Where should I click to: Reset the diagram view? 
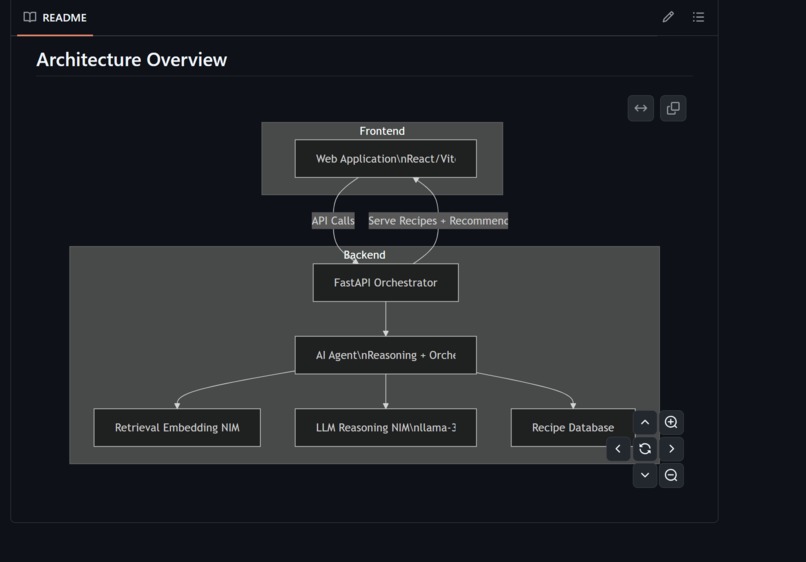pyautogui.click(x=645, y=449)
